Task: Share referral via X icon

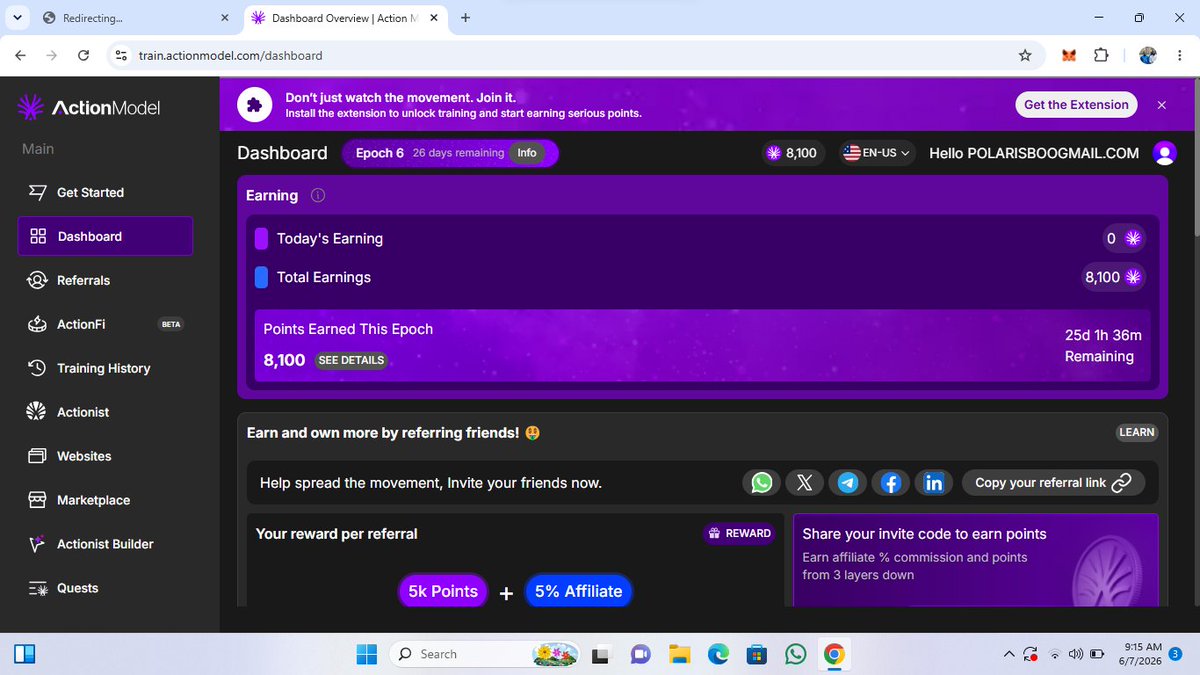Action: (805, 483)
